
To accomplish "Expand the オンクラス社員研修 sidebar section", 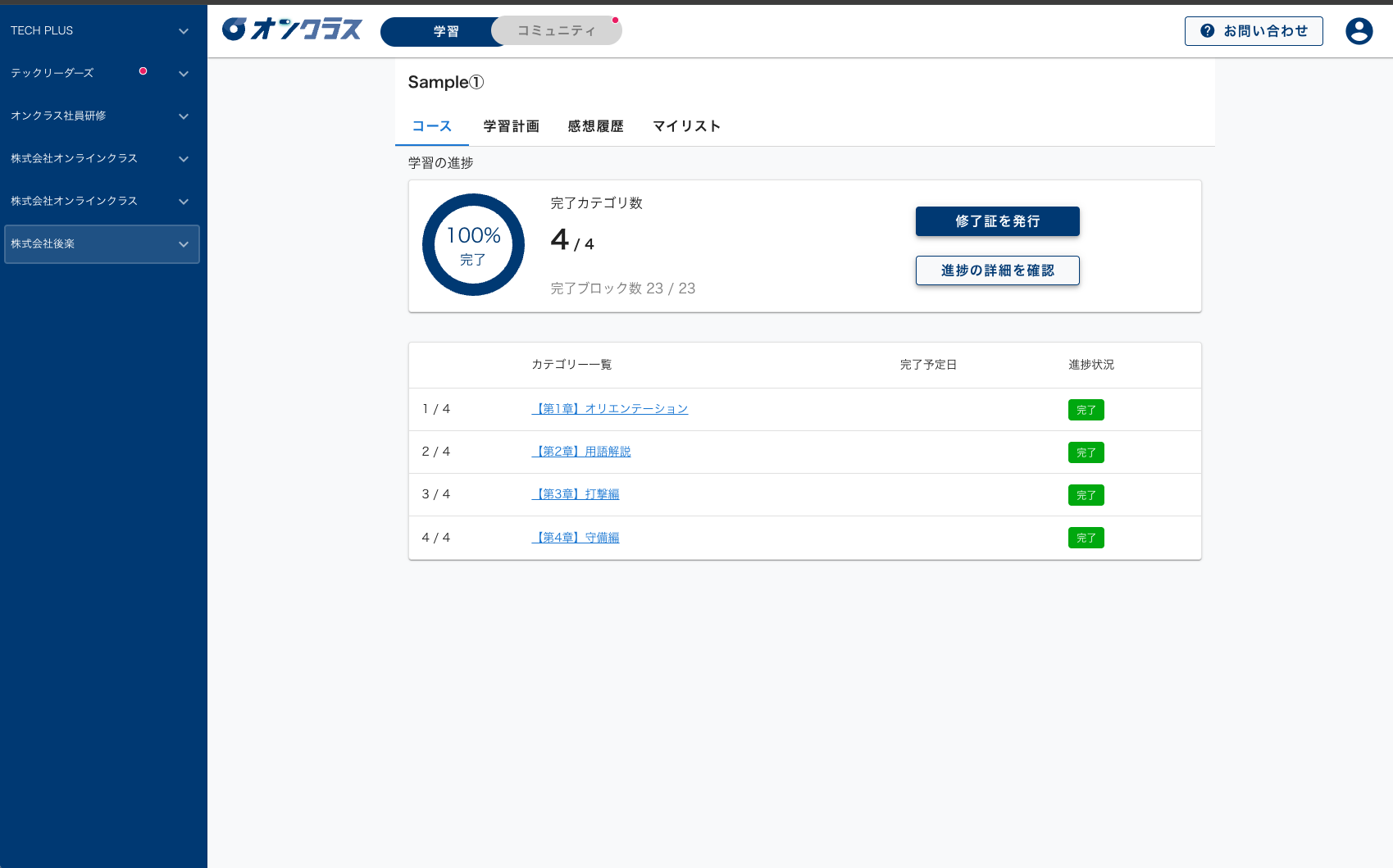I will (x=184, y=116).
